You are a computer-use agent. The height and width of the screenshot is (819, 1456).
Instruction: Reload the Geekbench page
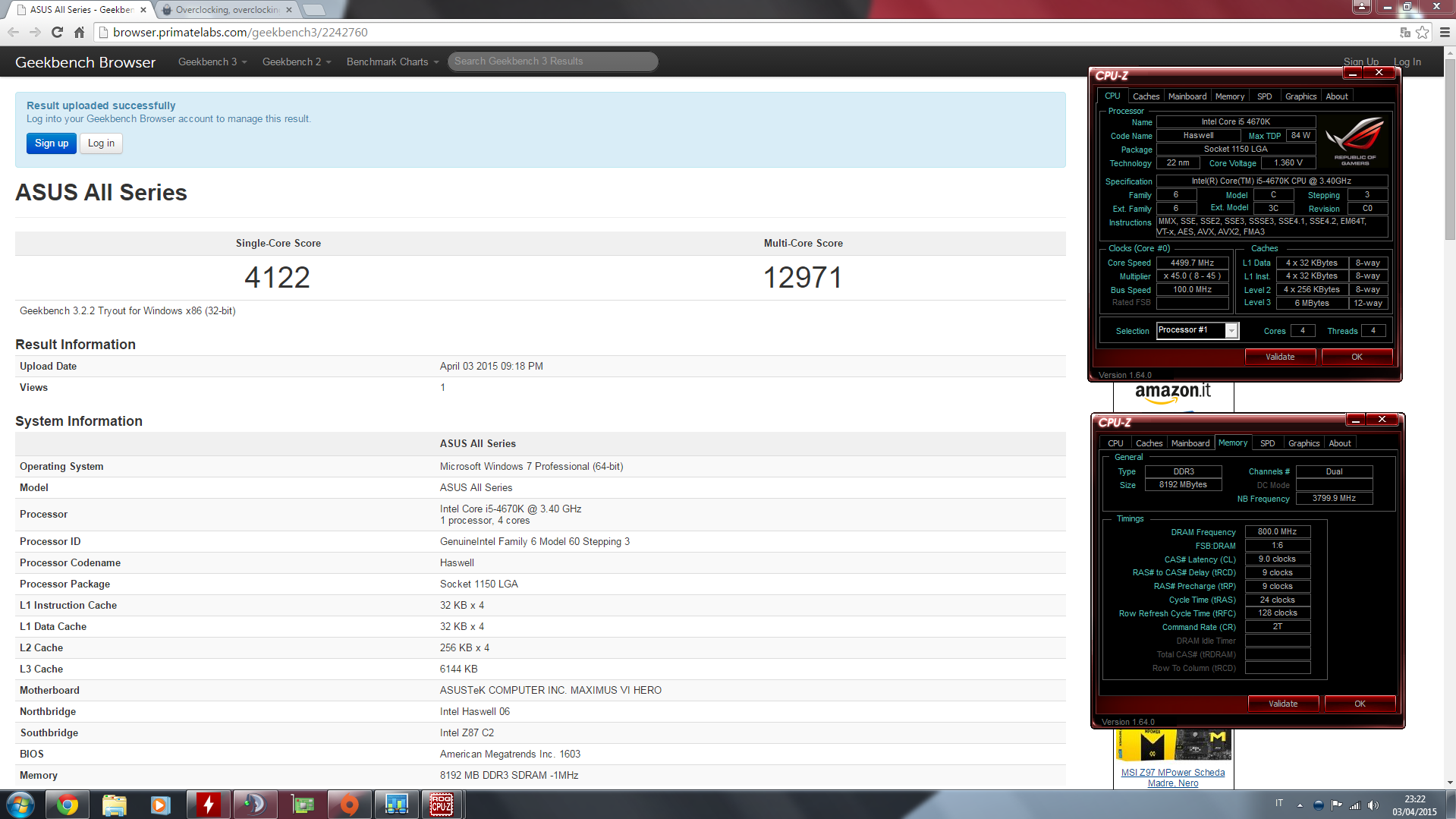(x=57, y=32)
